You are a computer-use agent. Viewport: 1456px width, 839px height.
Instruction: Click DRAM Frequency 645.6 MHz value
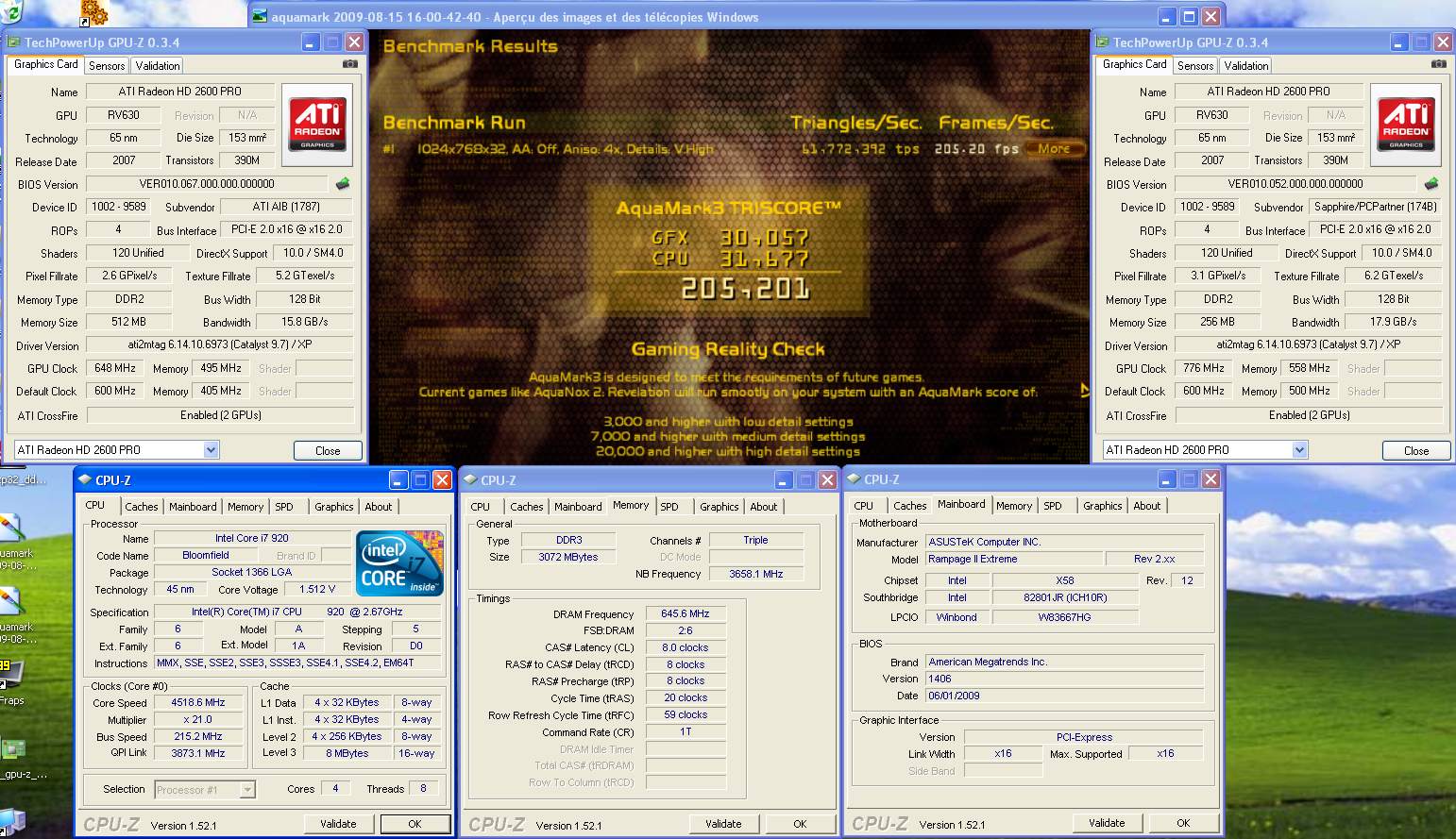pyautogui.click(x=686, y=613)
